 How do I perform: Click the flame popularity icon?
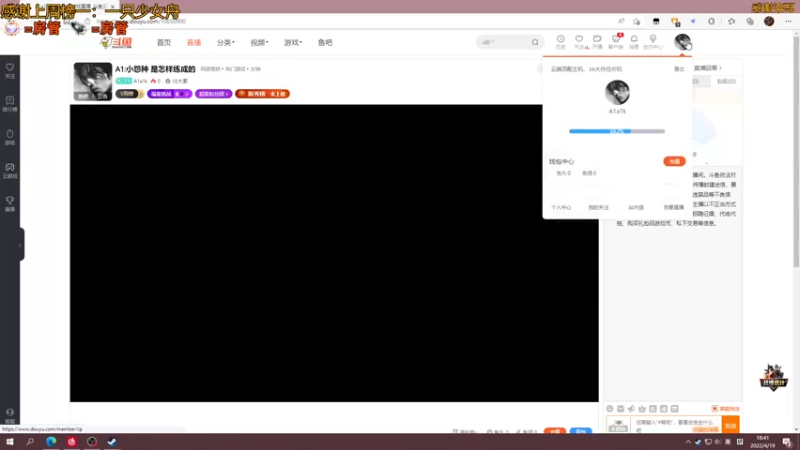(x=153, y=81)
